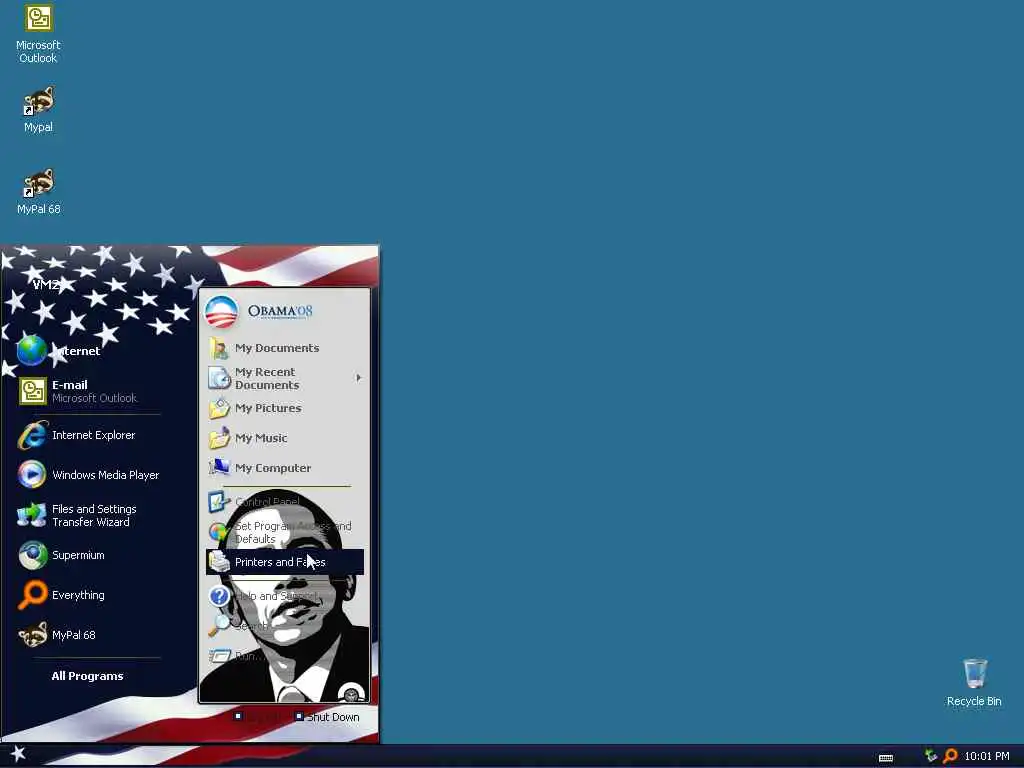This screenshot has width=1024, height=768.
Task: Click Safely Remove Hardware tray icon
Action: pyautogui.click(x=931, y=756)
